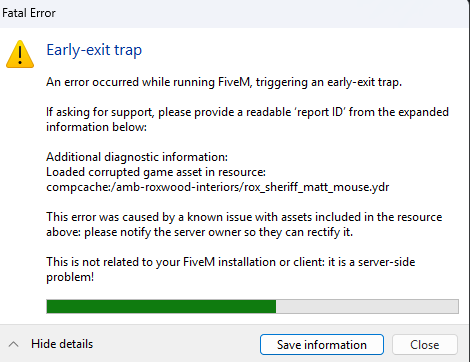Save the crash information

(322, 345)
